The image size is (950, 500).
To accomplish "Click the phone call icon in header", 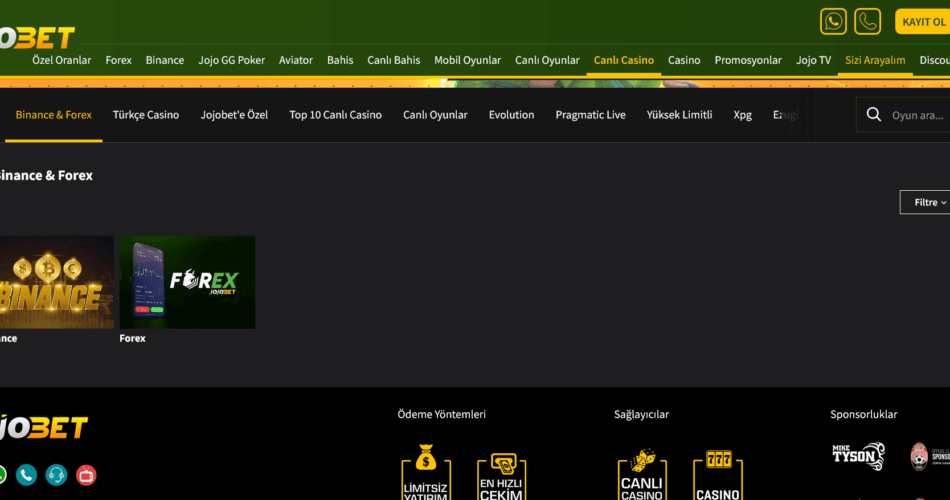I will (x=867, y=22).
